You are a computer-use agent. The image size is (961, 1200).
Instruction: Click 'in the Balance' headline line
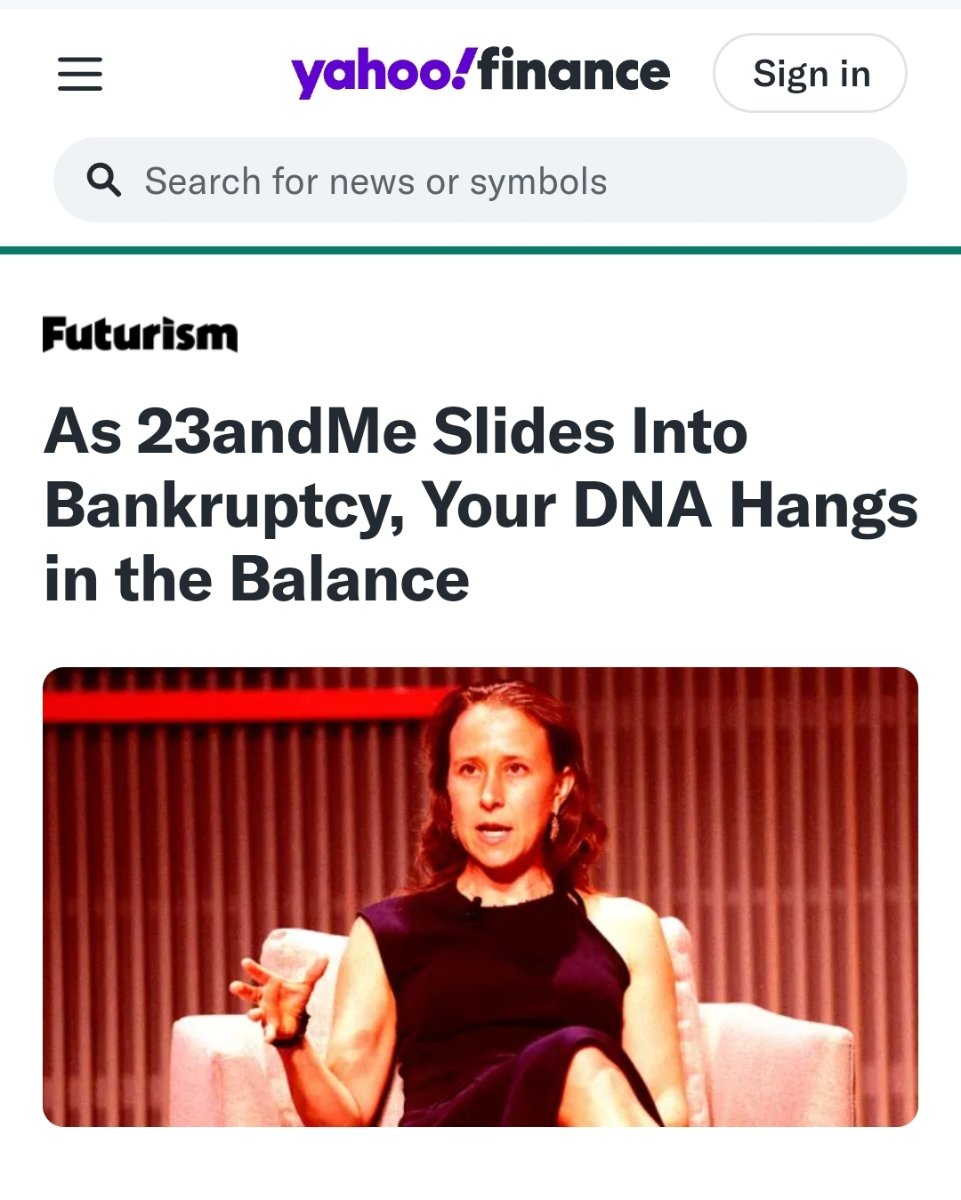tap(256, 580)
